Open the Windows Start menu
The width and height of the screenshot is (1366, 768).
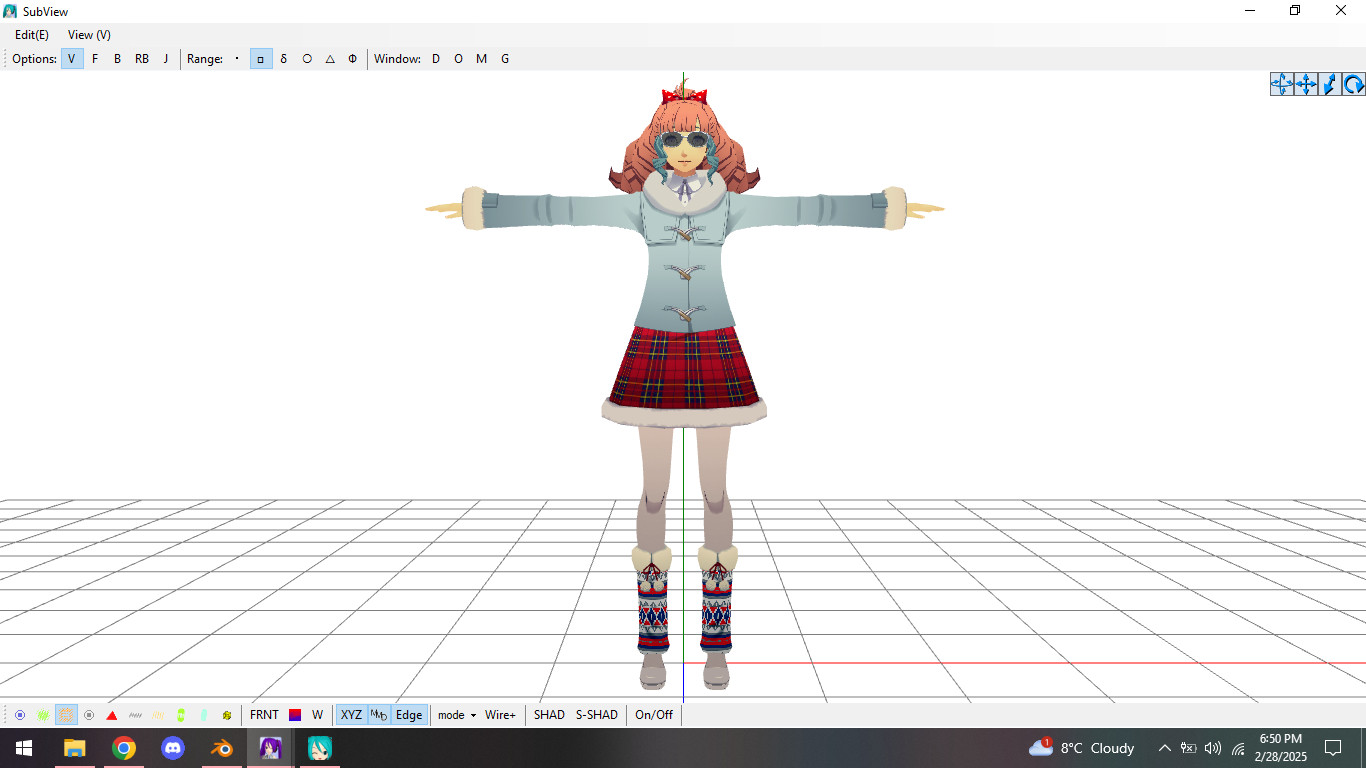click(x=24, y=748)
